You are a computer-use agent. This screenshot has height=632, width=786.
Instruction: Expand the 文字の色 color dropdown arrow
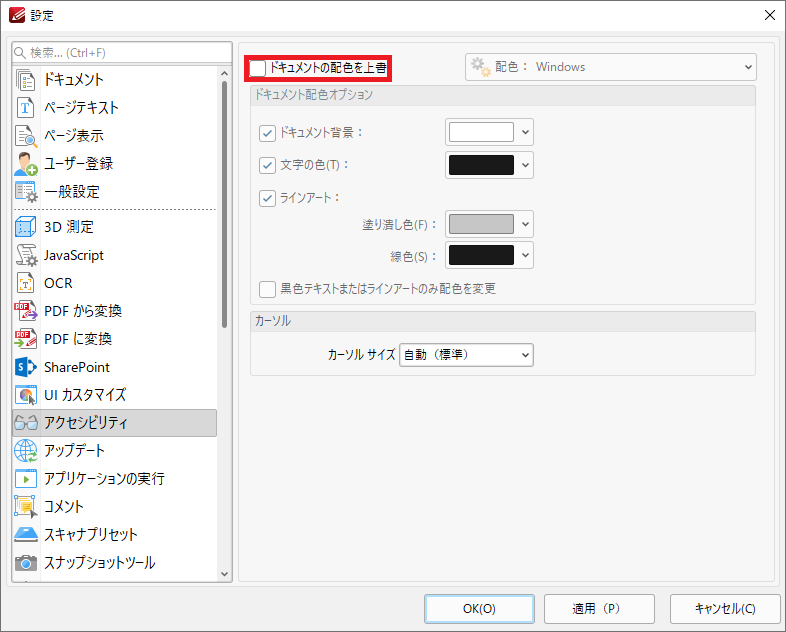525,165
